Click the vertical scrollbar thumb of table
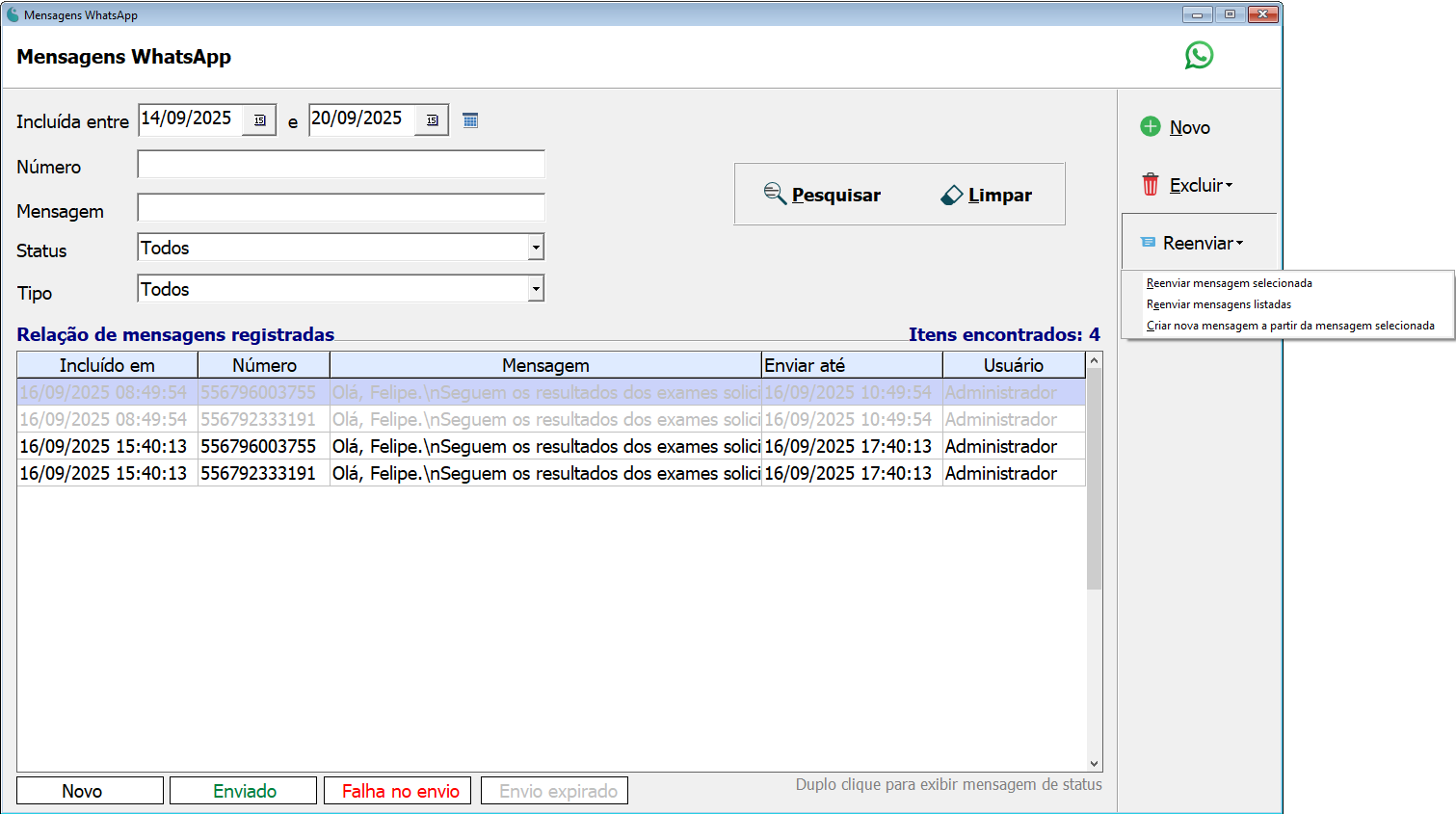1456x814 pixels. pos(1094,479)
